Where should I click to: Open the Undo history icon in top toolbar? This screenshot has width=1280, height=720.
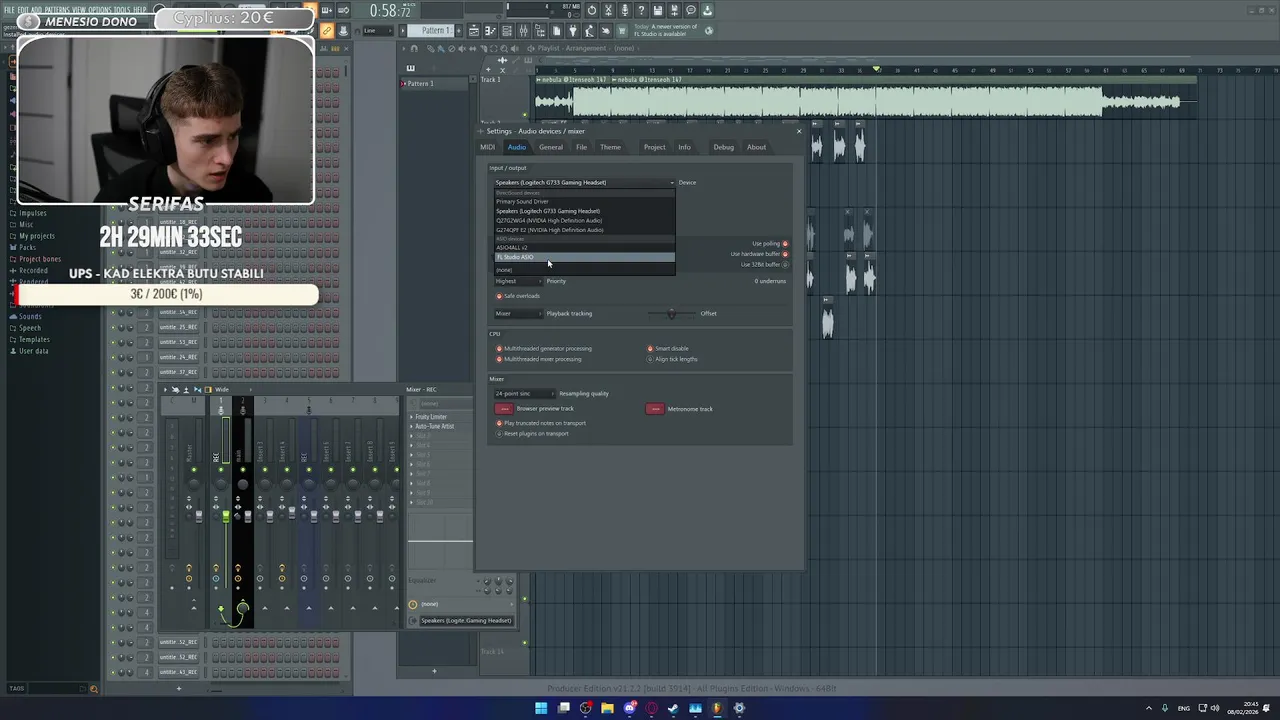click(592, 10)
